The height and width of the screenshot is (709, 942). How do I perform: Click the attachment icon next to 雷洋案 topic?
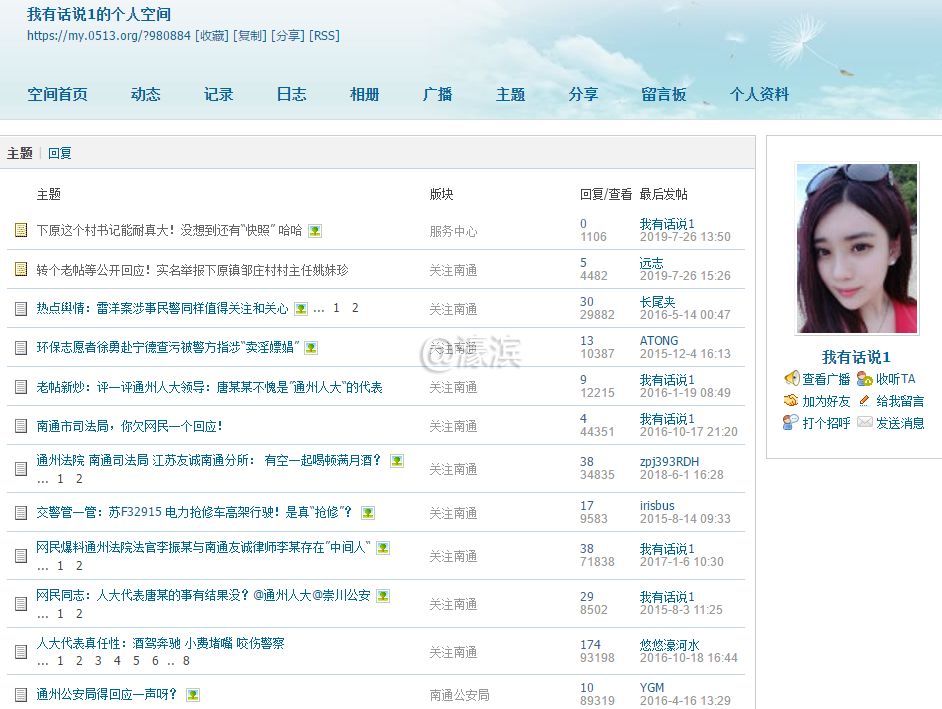tap(300, 308)
